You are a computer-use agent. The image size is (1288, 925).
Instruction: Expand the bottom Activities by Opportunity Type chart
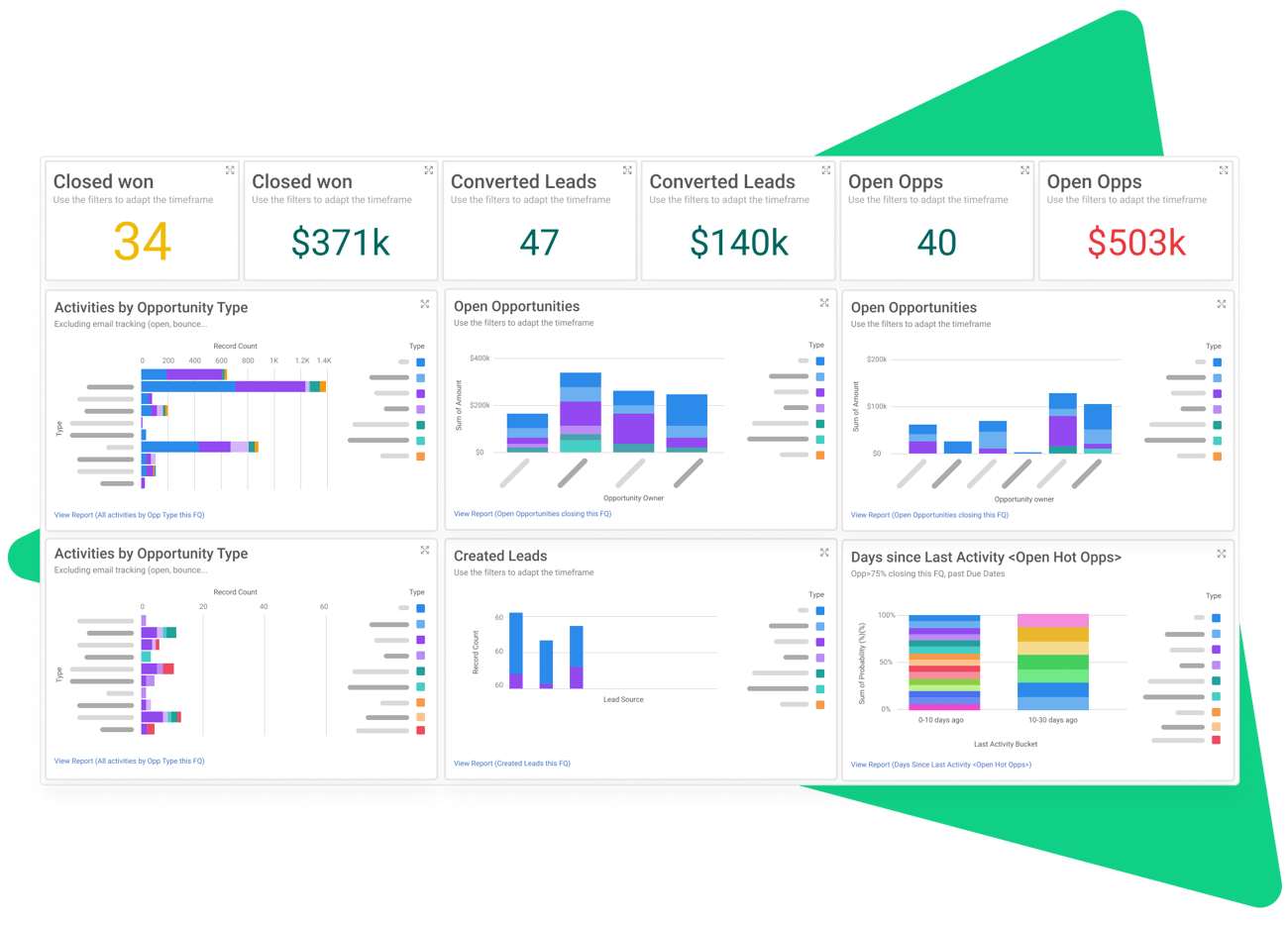coord(425,550)
